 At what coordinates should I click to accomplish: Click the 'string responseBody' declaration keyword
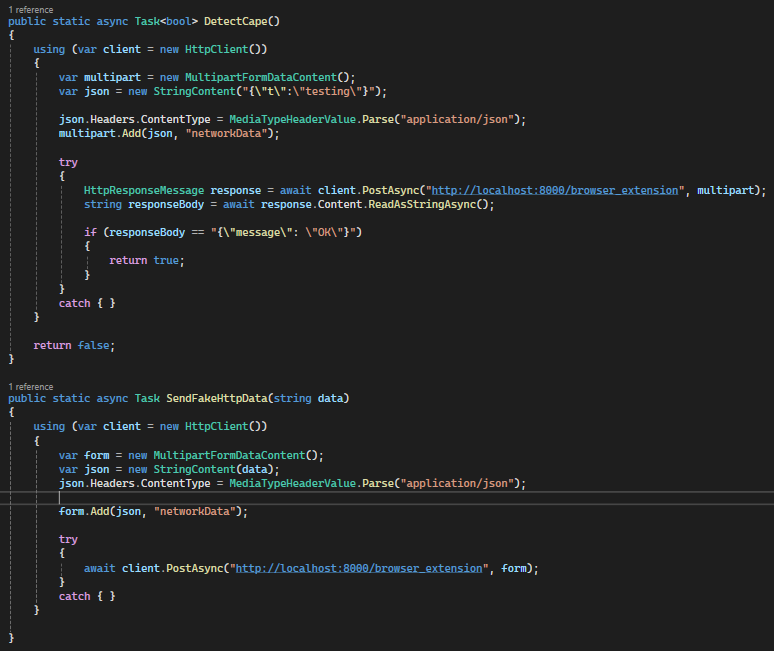103,205
